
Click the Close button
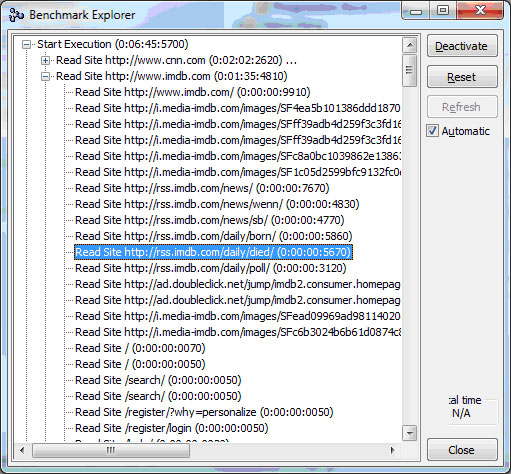(462, 450)
